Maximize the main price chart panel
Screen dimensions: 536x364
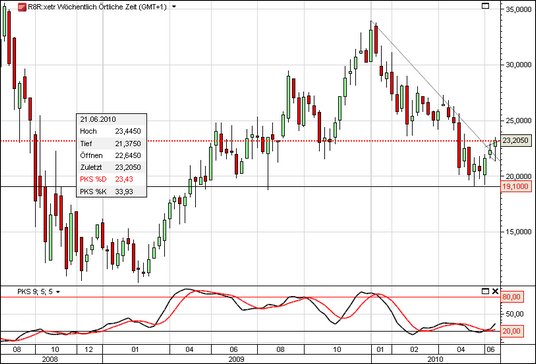[x=485, y=6]
